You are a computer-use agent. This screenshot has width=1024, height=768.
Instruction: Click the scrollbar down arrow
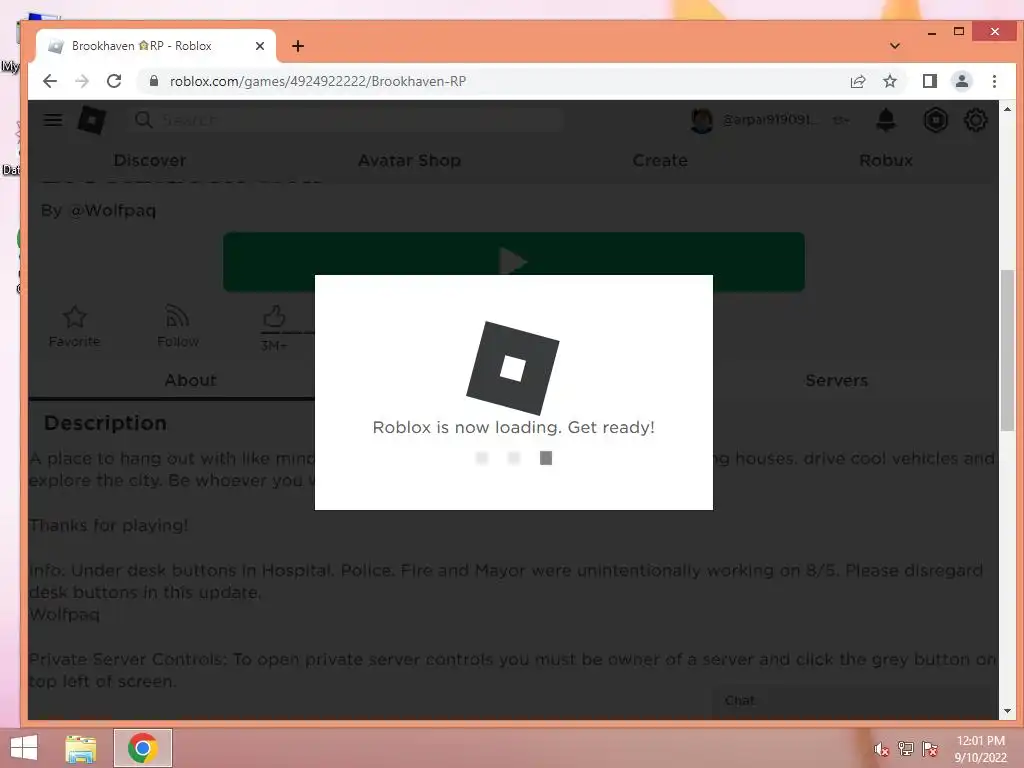click(1007, 711)
